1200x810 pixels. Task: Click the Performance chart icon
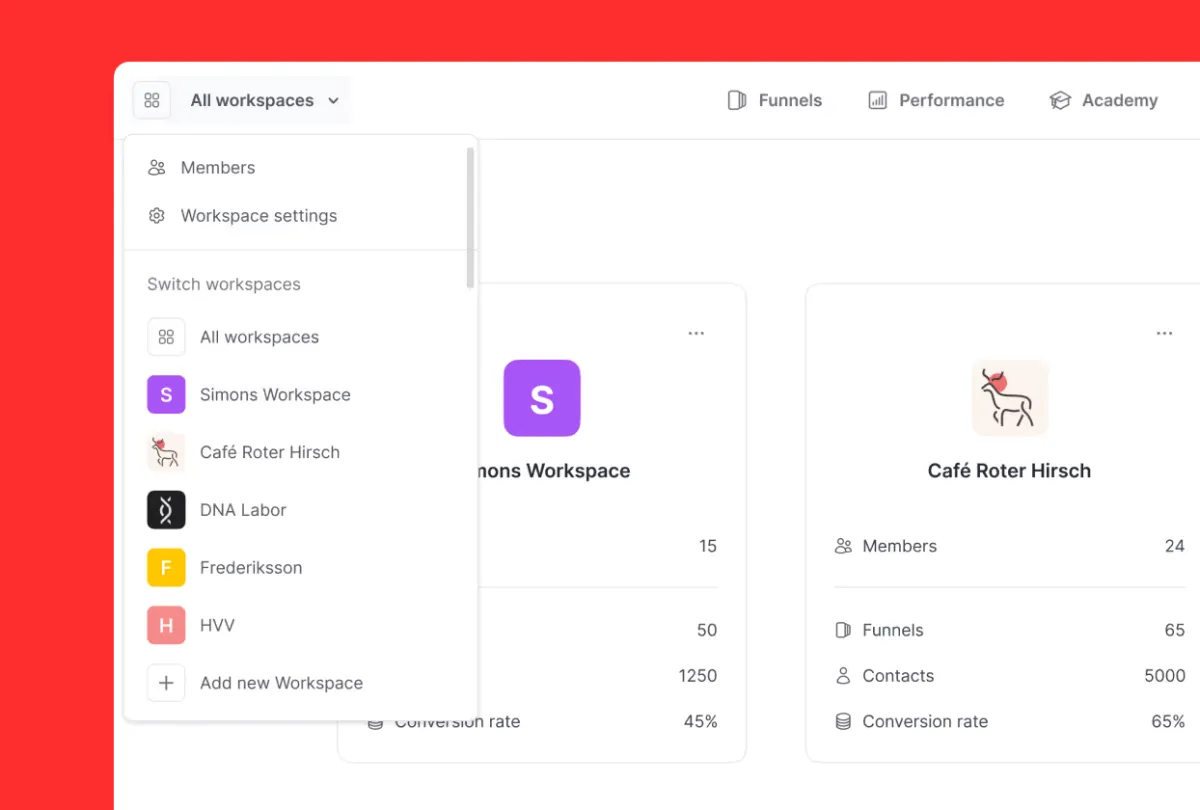(x=877, y=100)
